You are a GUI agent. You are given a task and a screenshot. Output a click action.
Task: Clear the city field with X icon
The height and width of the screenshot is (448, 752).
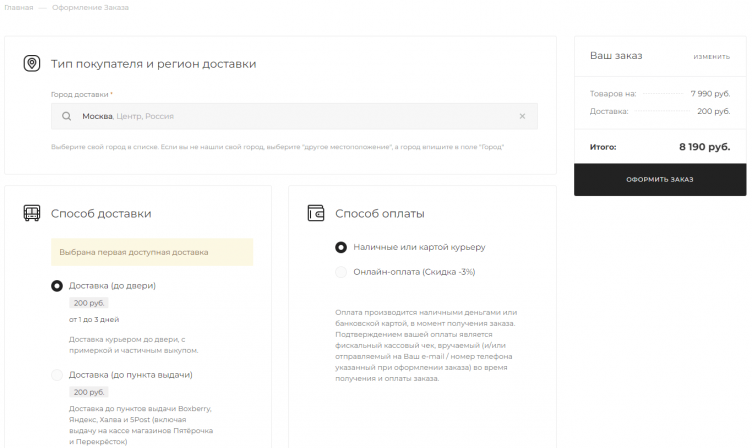[522, 116]
